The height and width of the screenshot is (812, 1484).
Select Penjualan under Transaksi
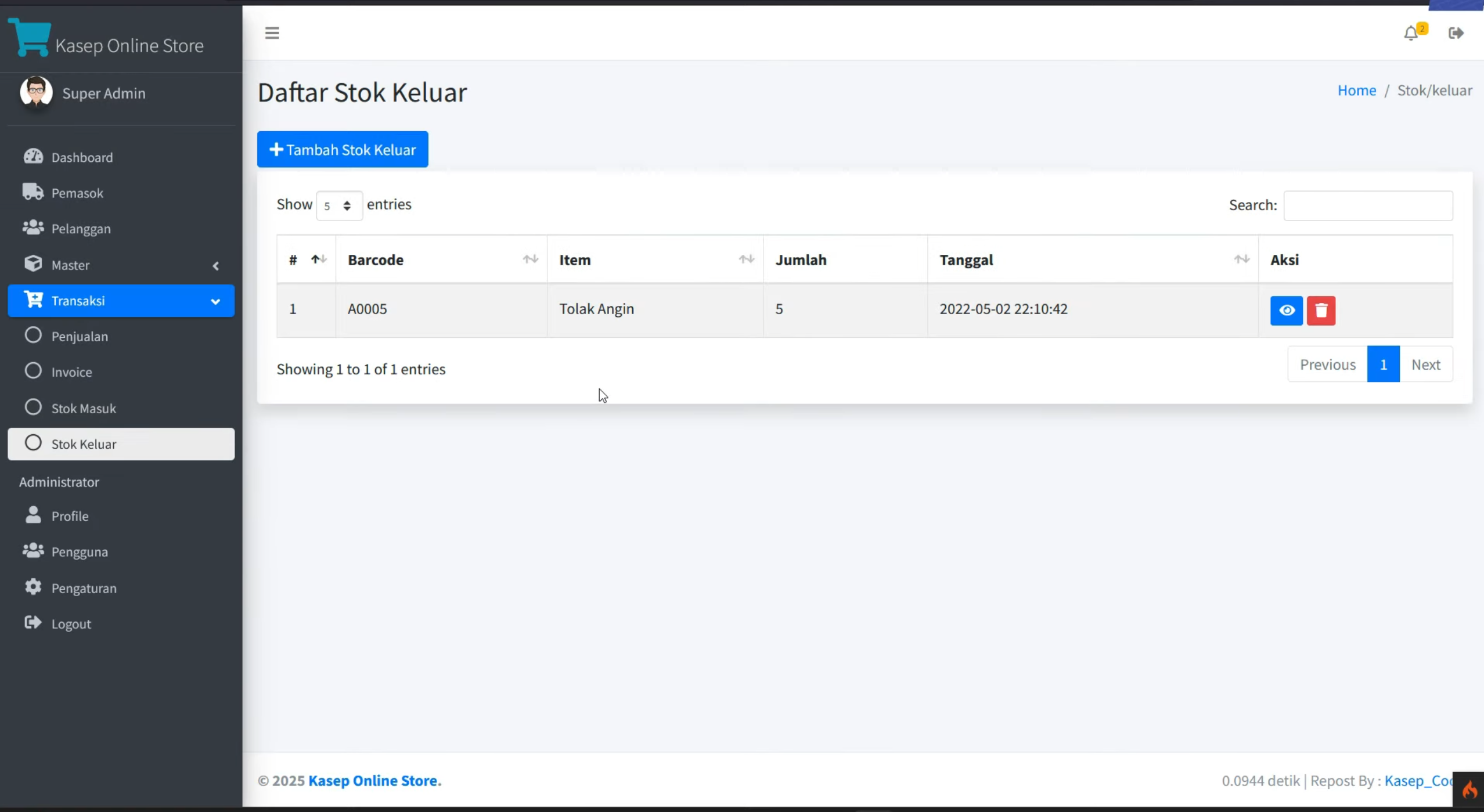121,336
